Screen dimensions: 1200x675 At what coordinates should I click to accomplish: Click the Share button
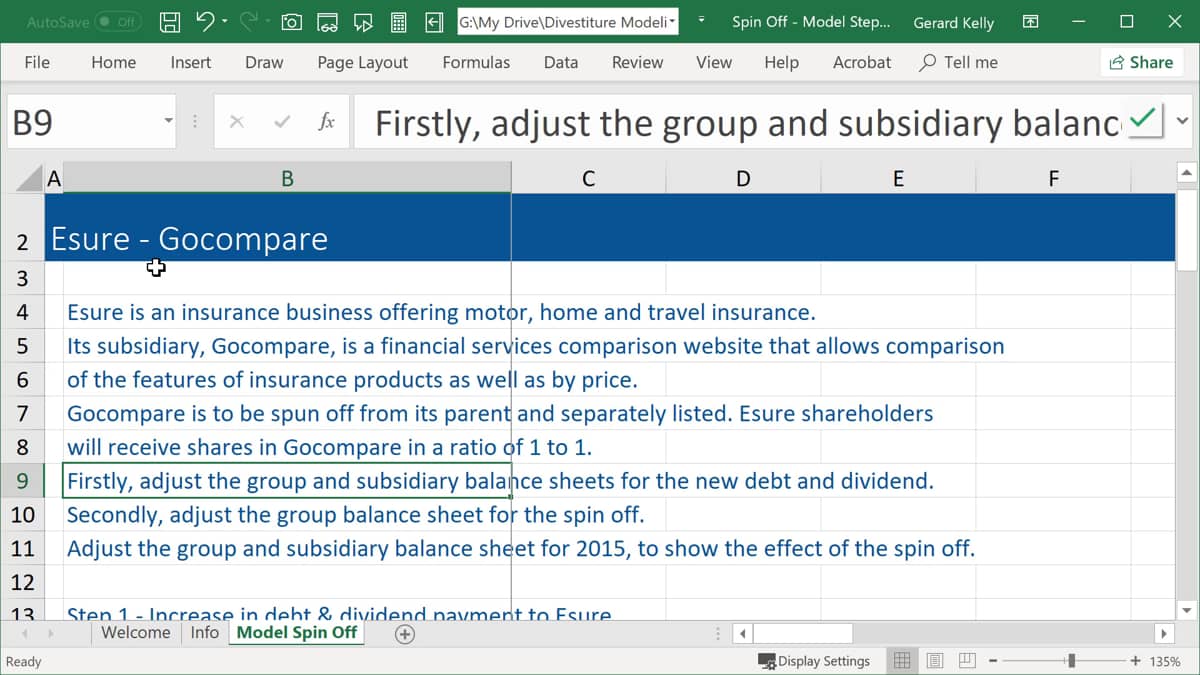tap(1140, 62)
